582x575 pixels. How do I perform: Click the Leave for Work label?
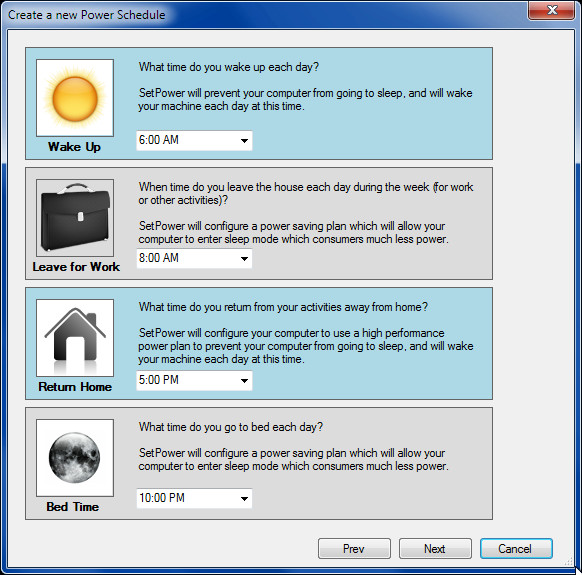pos(76,267)
